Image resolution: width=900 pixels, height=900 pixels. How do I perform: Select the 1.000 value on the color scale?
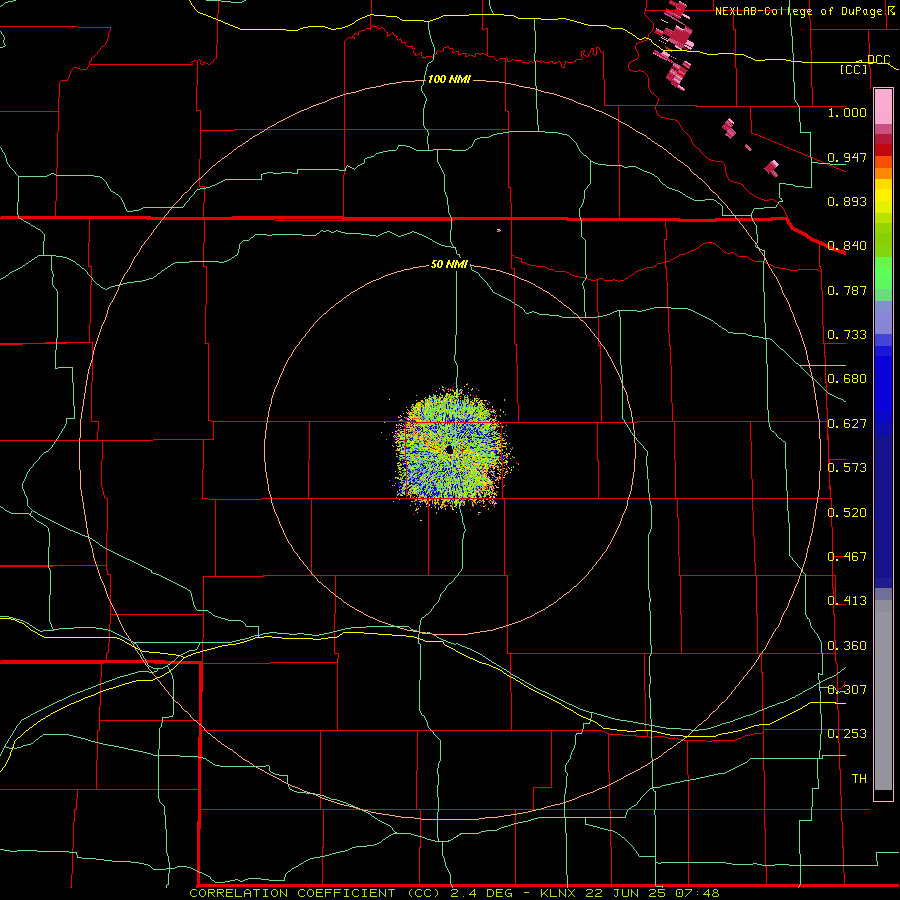[847, 112]
